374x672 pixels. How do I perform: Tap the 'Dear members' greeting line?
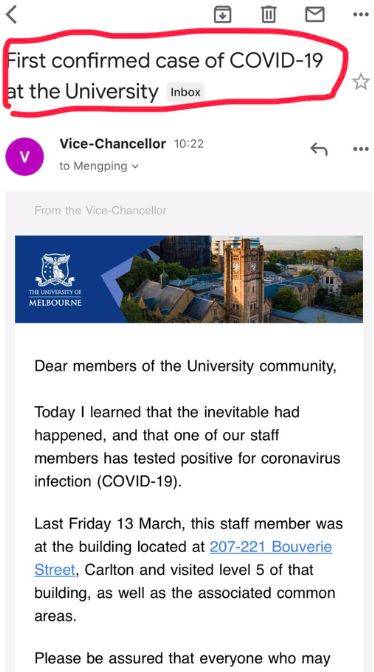pyautogui.click(x=185, y=367)
